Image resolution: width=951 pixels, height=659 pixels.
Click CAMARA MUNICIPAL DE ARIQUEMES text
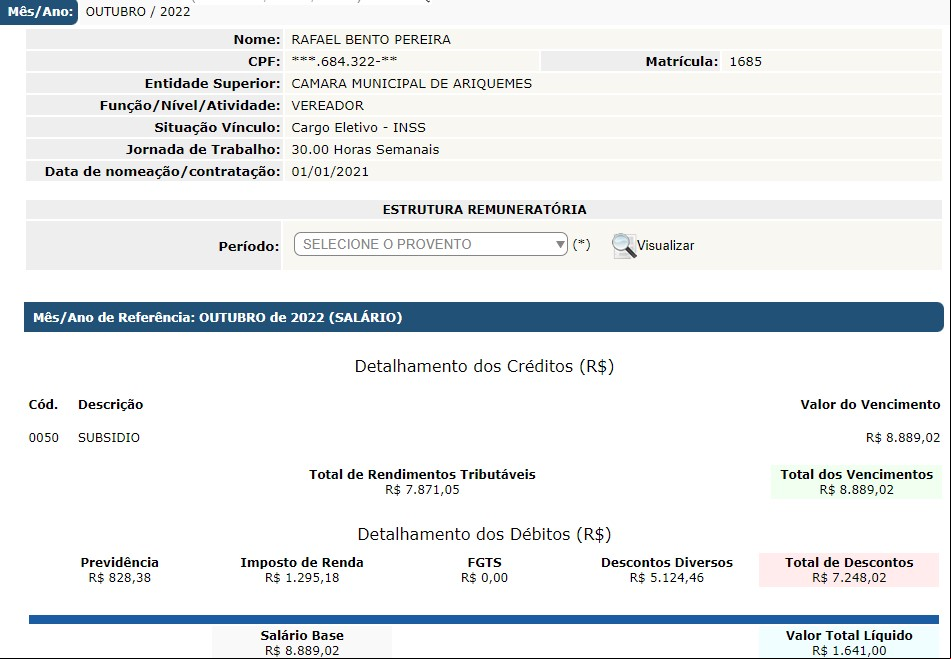(411, 84)
